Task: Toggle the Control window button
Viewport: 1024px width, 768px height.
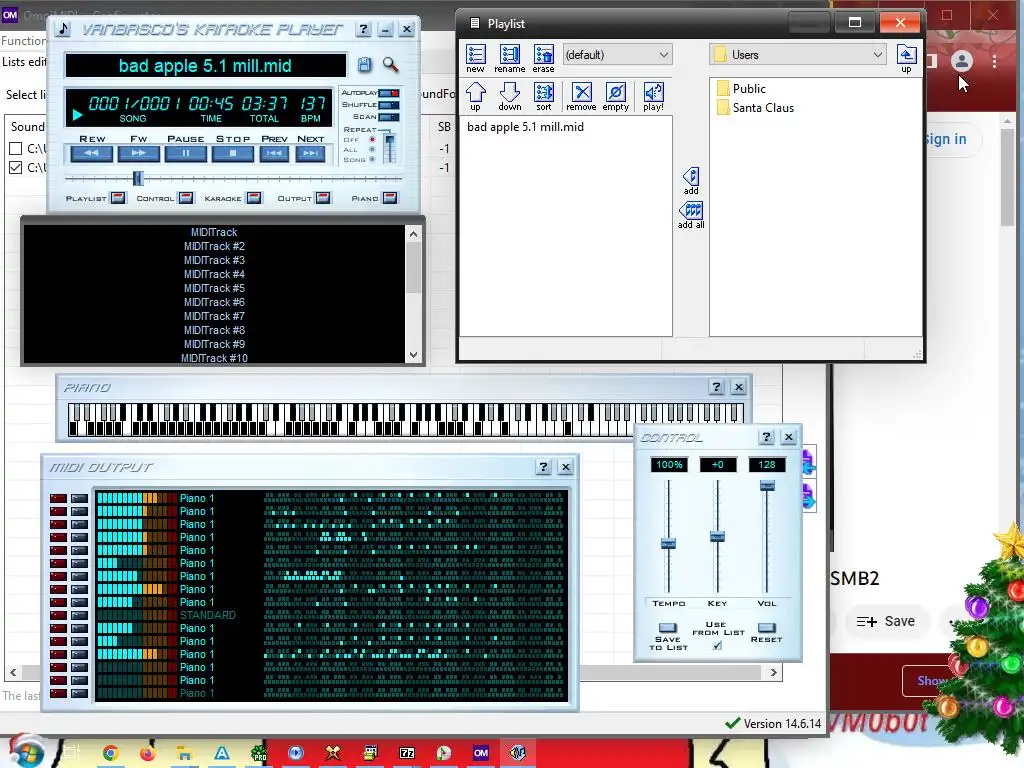Action: (186, 198)
